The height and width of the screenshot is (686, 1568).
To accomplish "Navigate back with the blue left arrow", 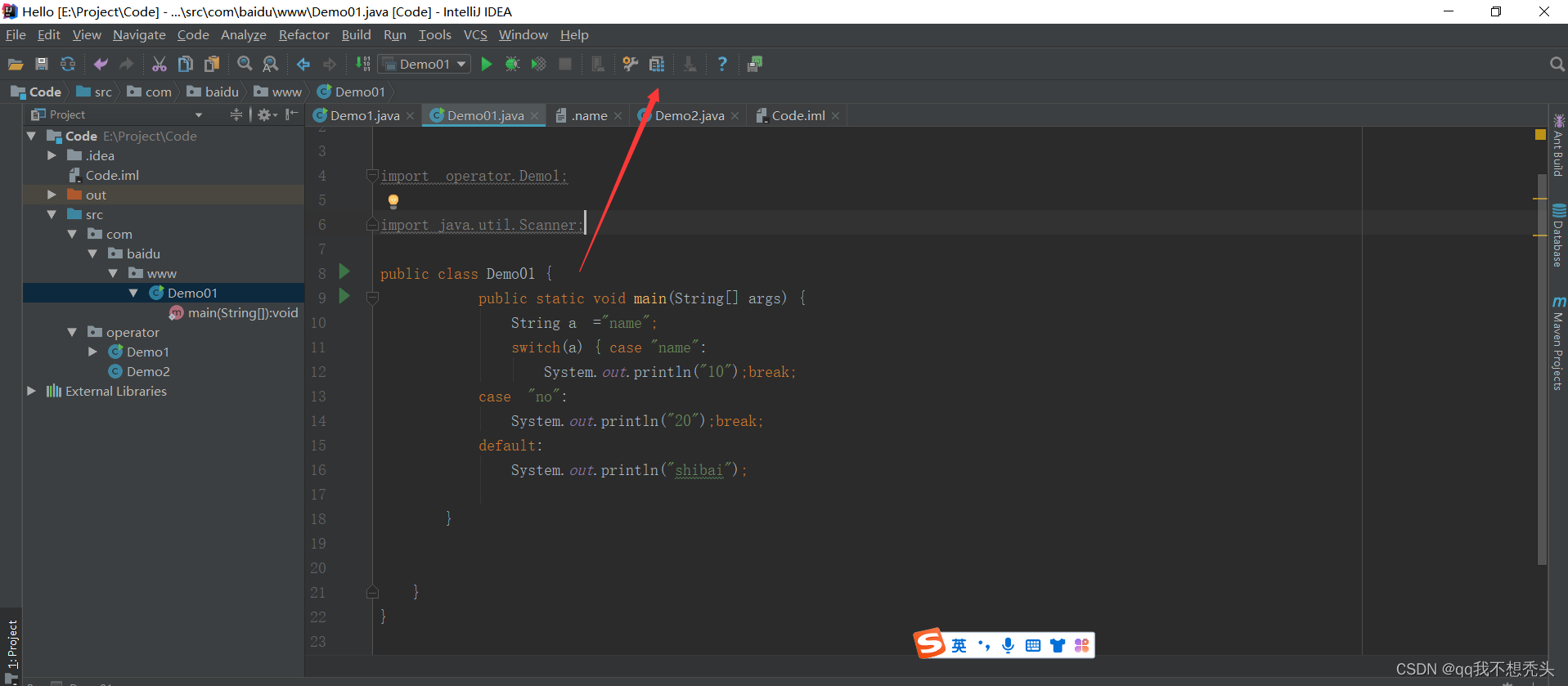I will pyautogui.click(x=303, y=64).
